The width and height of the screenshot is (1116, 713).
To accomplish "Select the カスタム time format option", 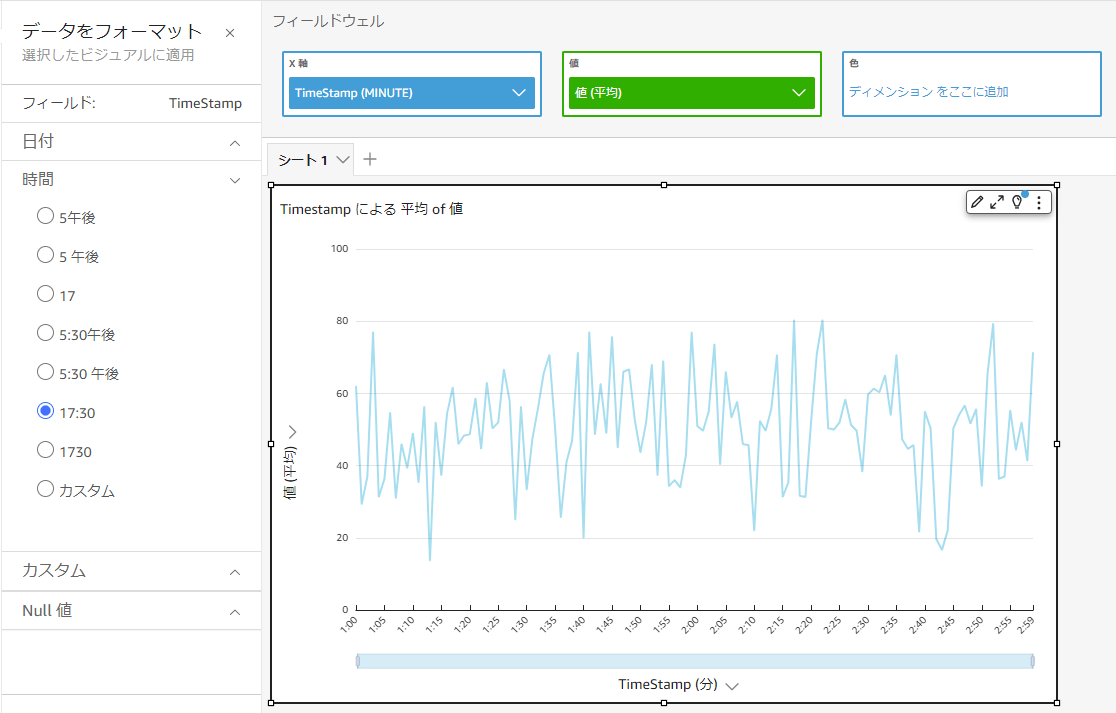I will click(46, 489).
